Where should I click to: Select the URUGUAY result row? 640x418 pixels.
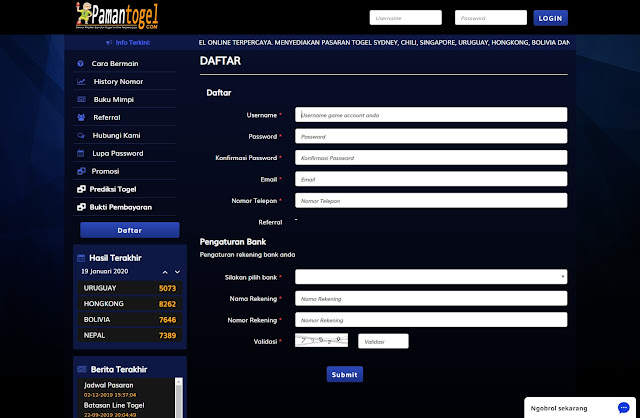(130, 288)
